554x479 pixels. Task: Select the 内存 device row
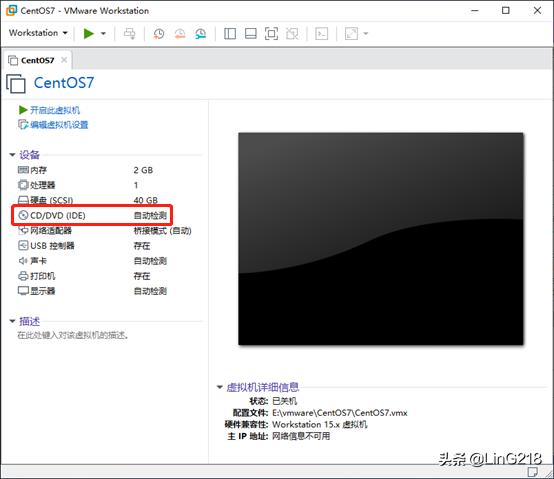[105, 170]
